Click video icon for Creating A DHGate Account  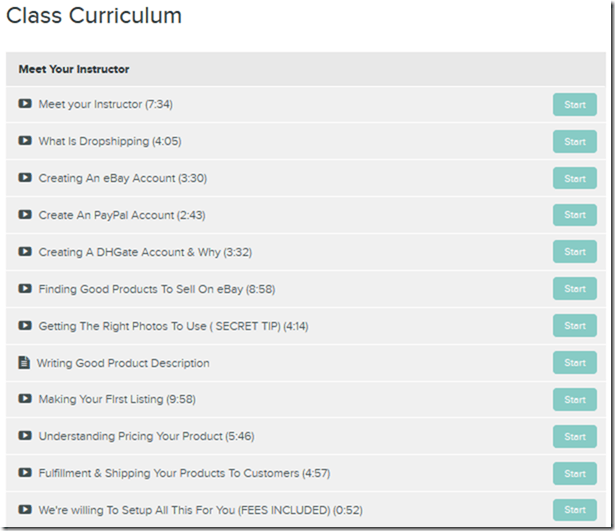[x=25, y=252]
